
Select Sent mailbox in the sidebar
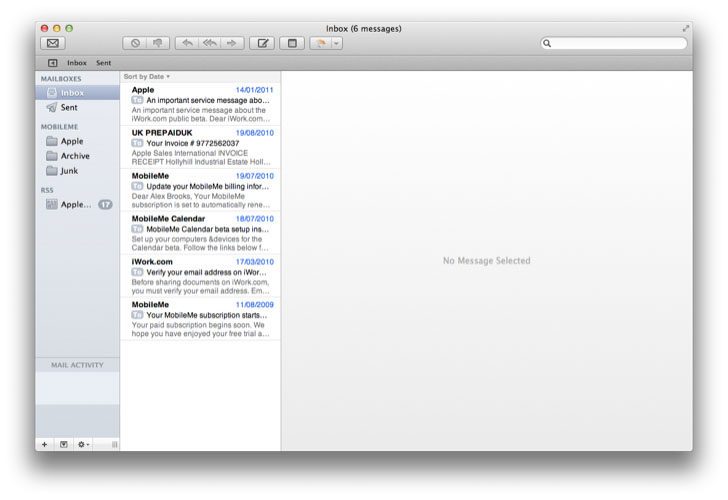click(x=78, y=107)
